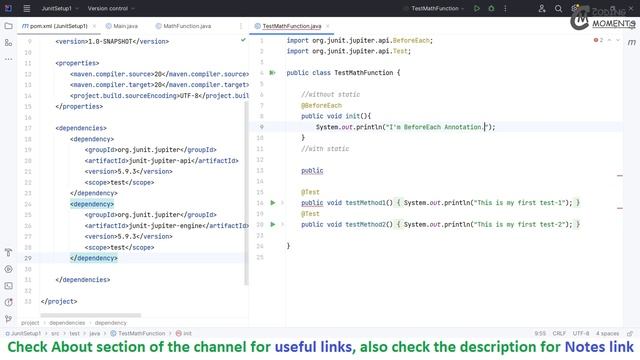Run testMethod1 from its gutter icon
Screen dimensions: 640x360
tap(273, 202)
